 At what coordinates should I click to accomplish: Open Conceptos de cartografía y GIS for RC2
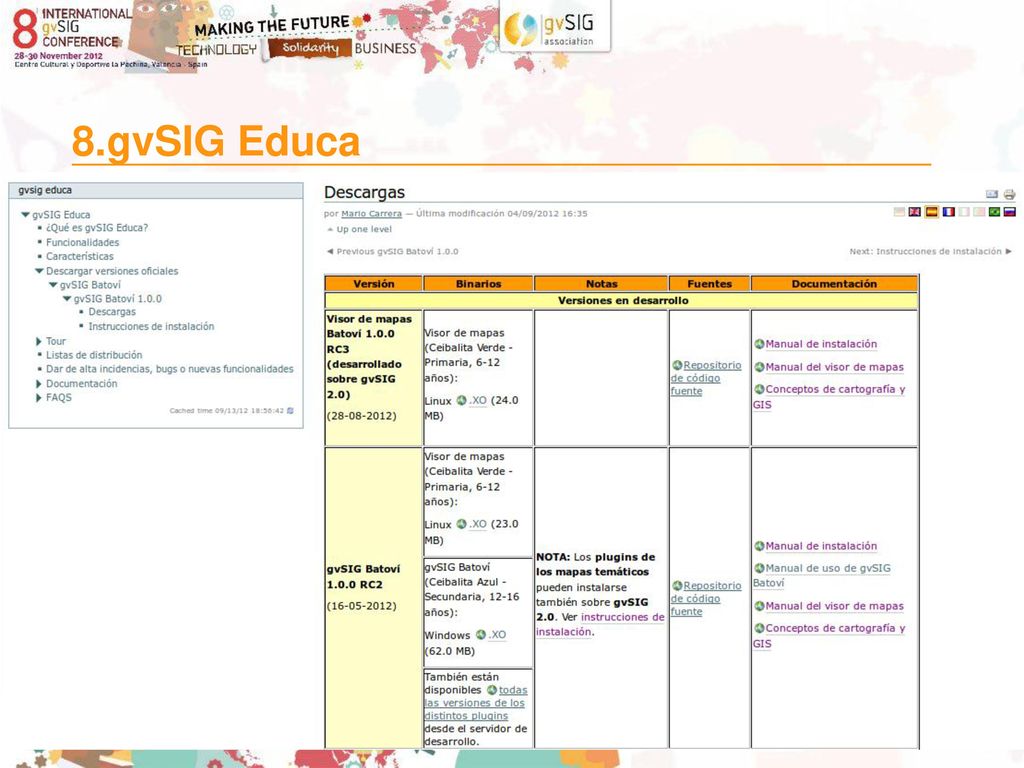829,635
